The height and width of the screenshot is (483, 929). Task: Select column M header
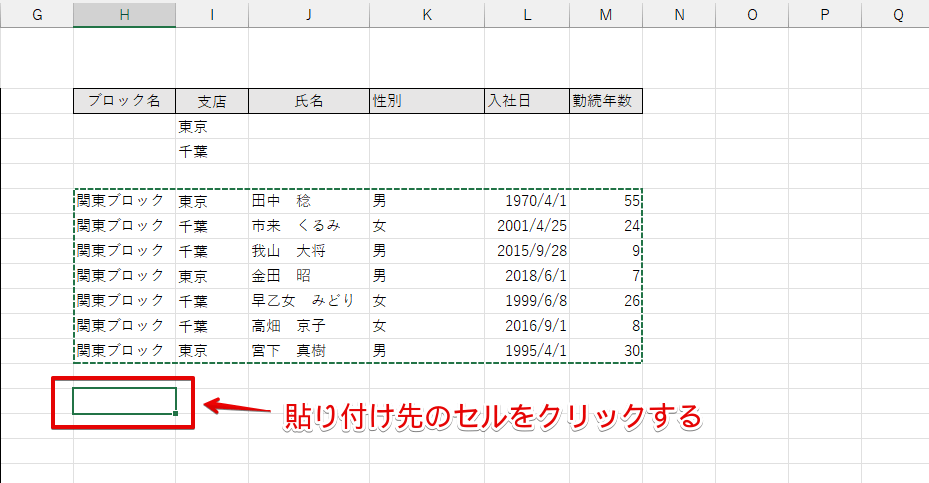(605, 14)
